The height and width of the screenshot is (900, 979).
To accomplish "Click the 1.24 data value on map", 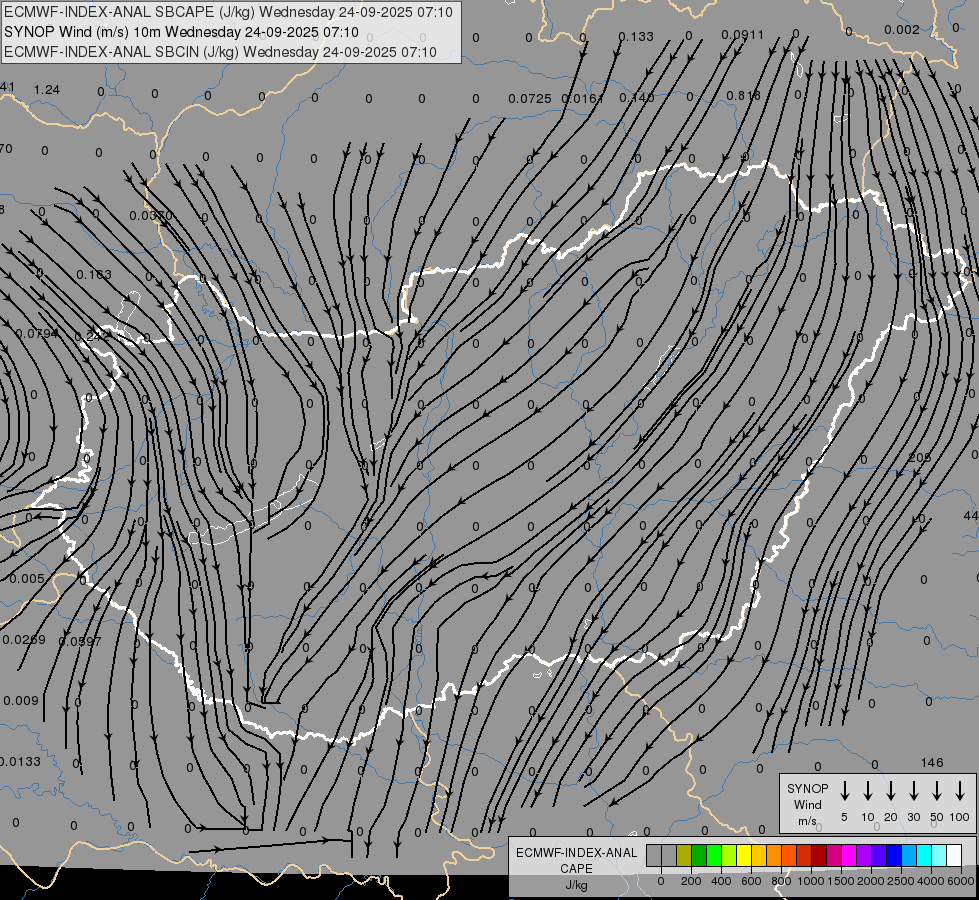I will tap(47, 90).
